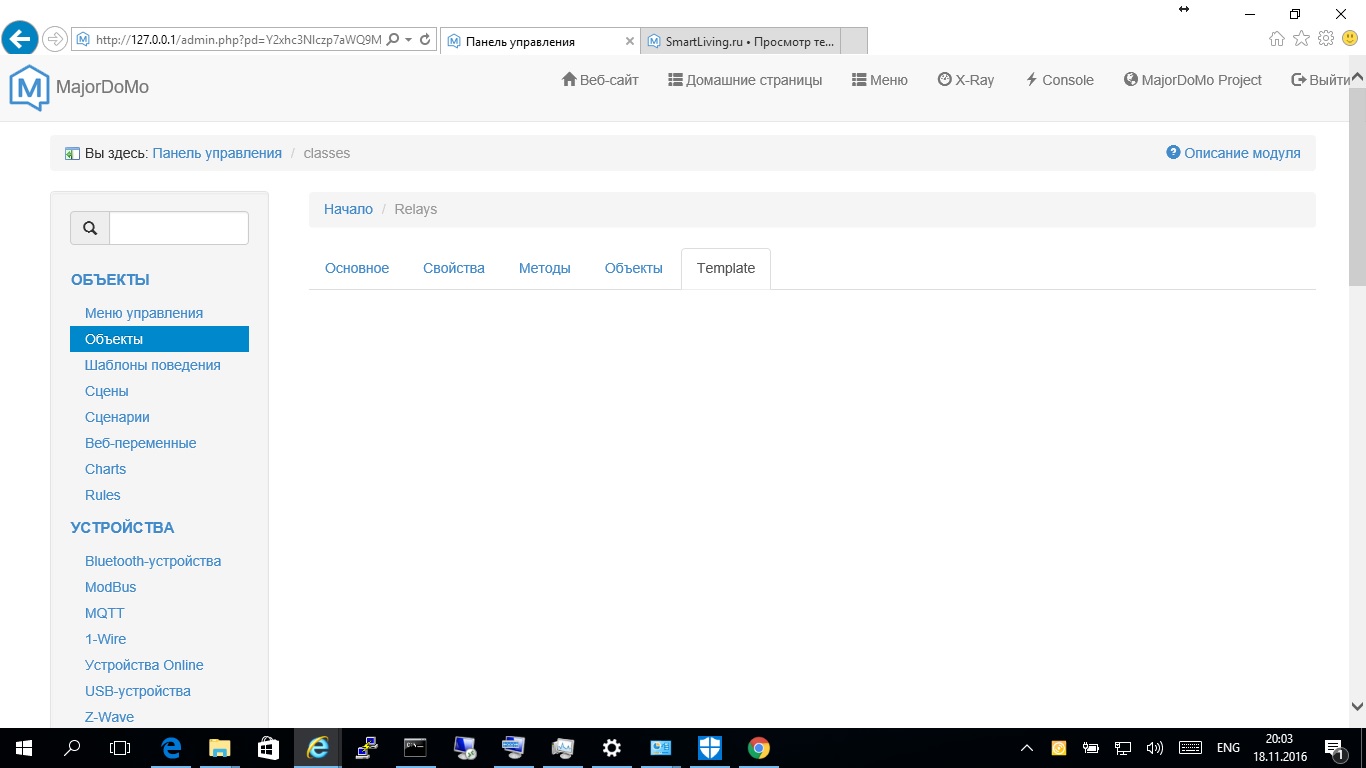Image resolution: width=1366 pixels, height=768 pixels.
Task: Click the browser back arrow button
Action: point(21,40)
